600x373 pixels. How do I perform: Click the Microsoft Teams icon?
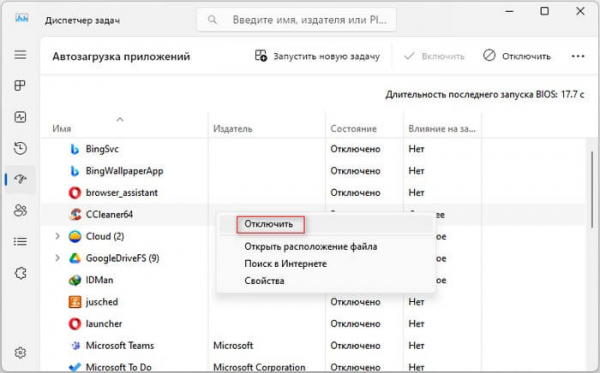click(76, 345)
